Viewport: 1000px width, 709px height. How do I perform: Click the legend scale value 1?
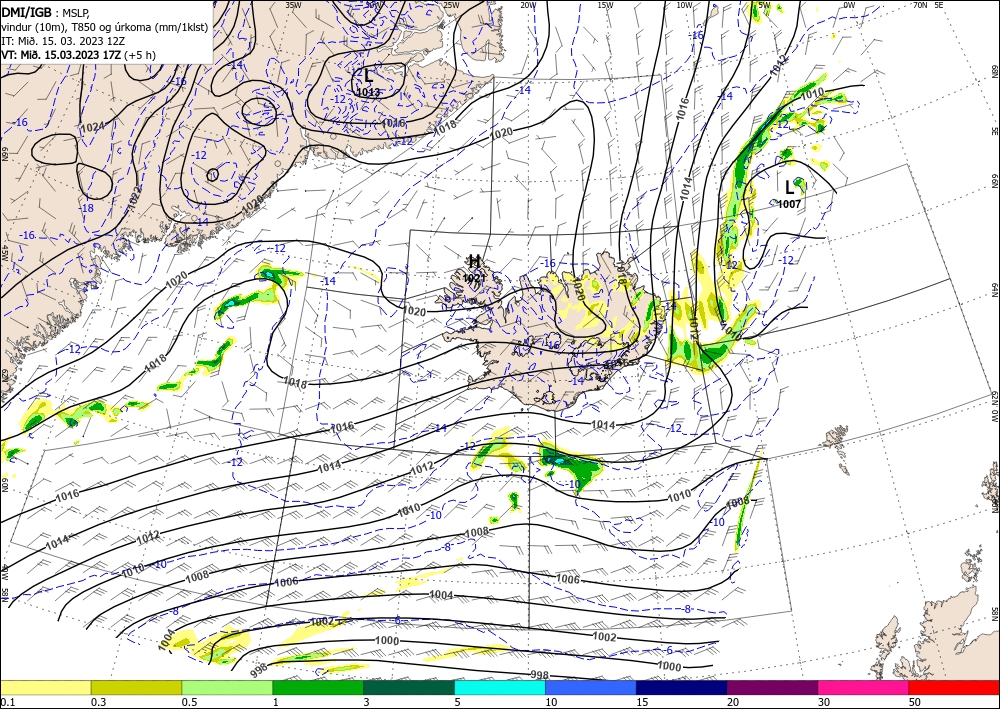click(x=276, y=702)
